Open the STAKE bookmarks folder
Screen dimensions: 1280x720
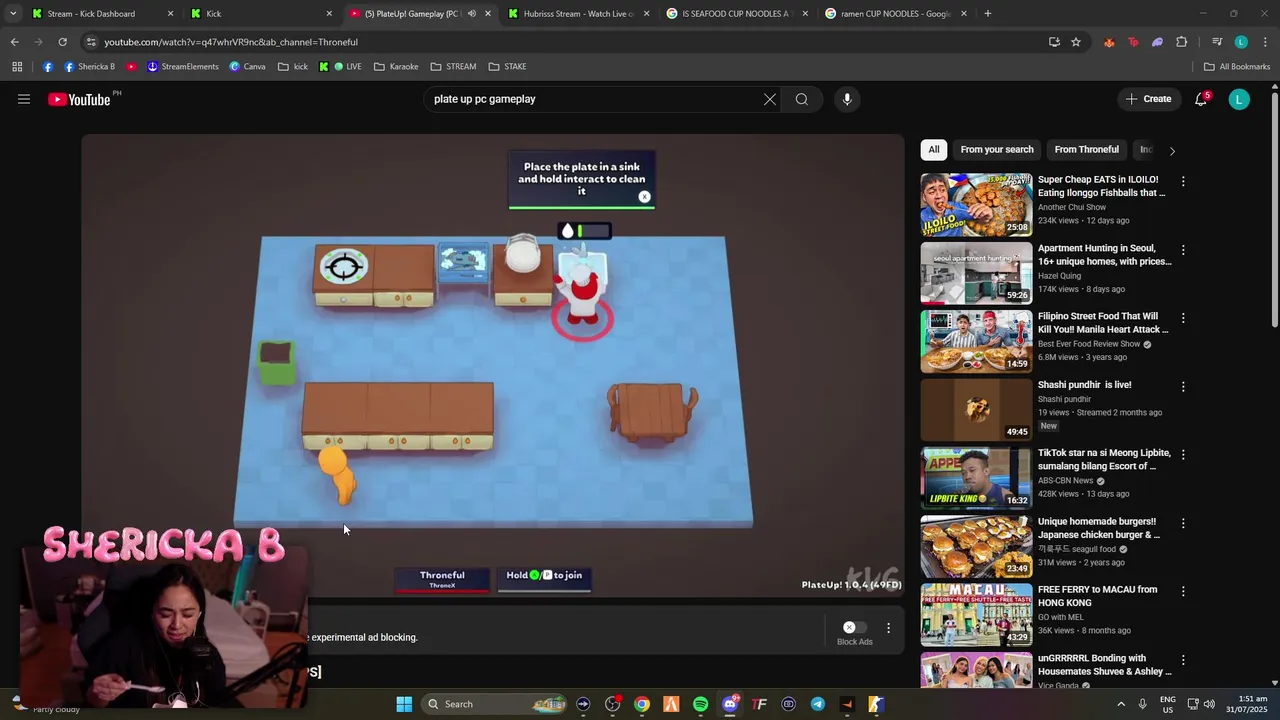pyautogui.click(x=507, y=67)
